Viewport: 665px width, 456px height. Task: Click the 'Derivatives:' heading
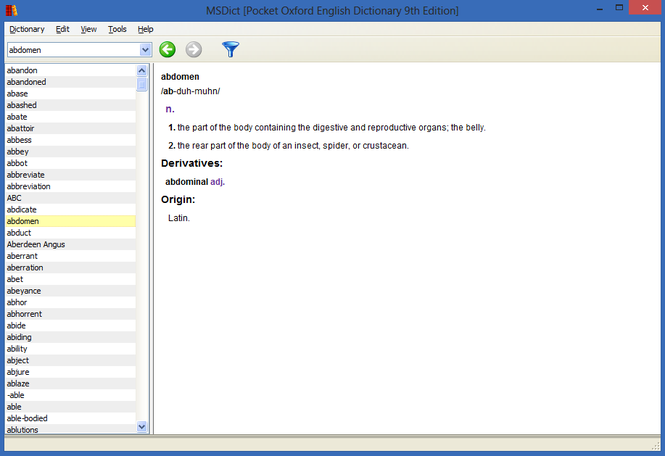point(192,163)
